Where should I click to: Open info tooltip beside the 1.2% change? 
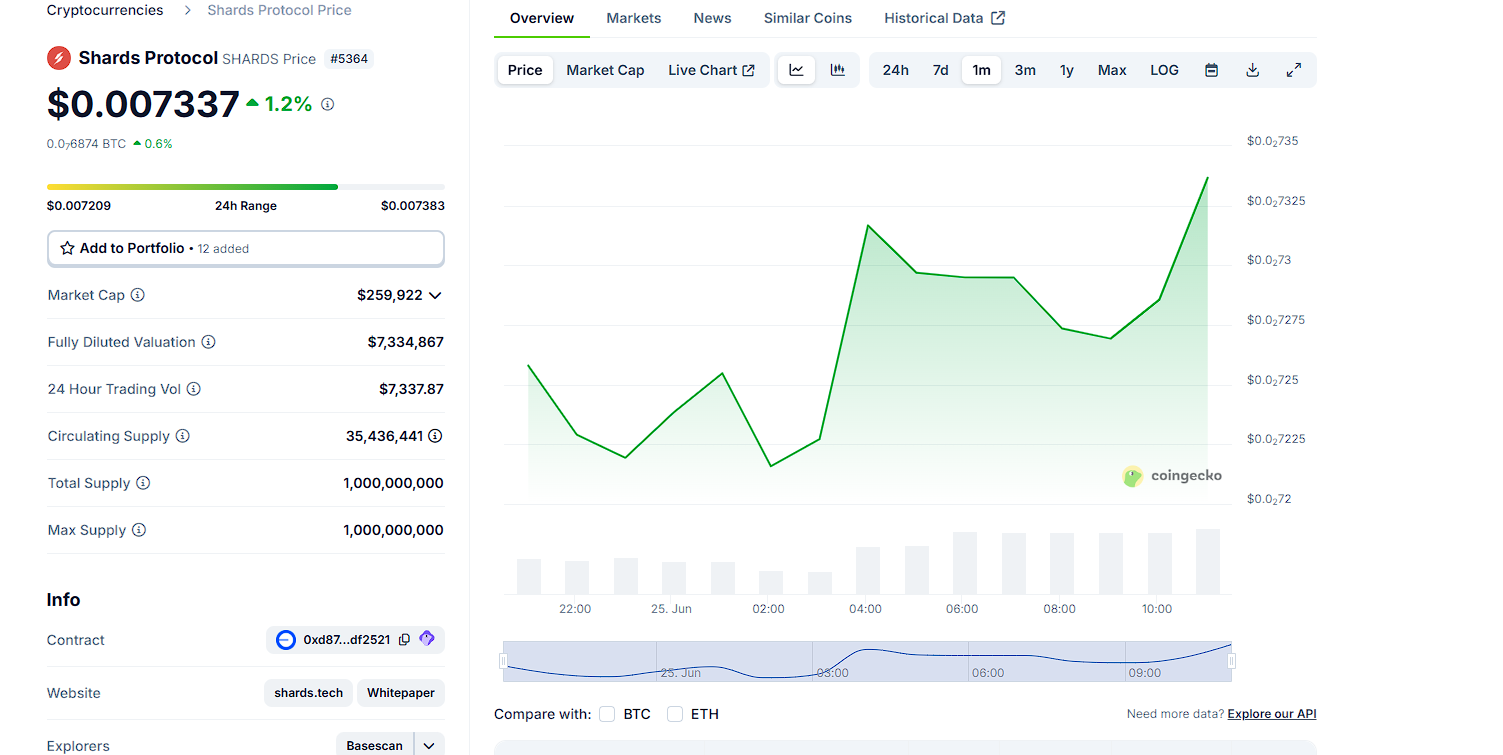click(327, 104)
